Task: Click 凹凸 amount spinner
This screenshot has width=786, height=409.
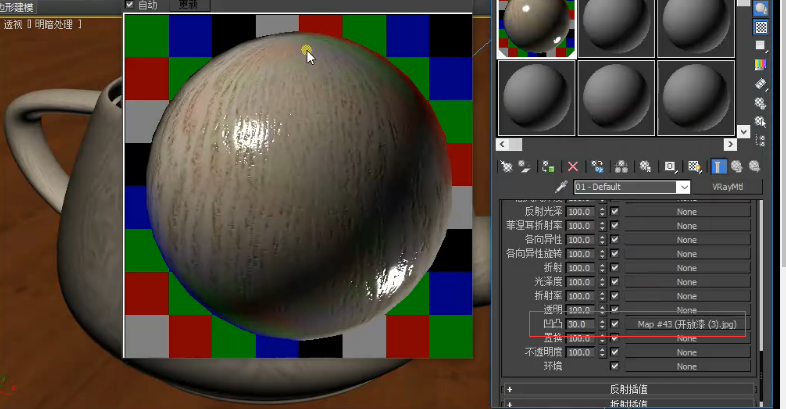Action: pyautogui.click(x=603, y=324)
